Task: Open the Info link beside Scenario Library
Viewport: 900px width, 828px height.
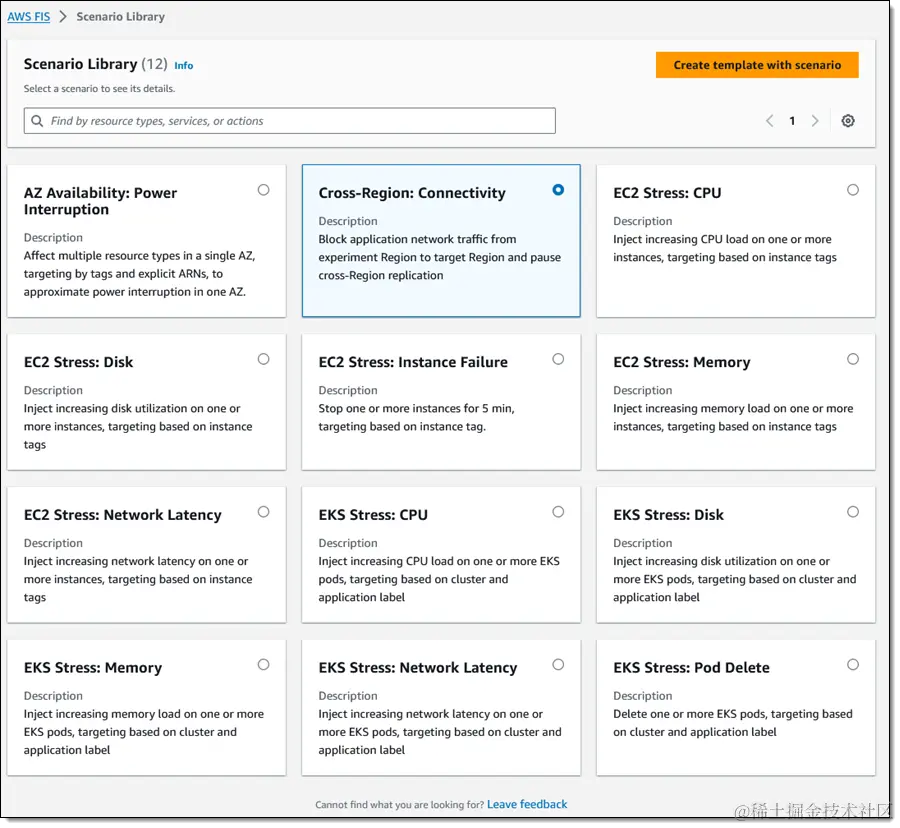Action: click(x=185, y=66)
